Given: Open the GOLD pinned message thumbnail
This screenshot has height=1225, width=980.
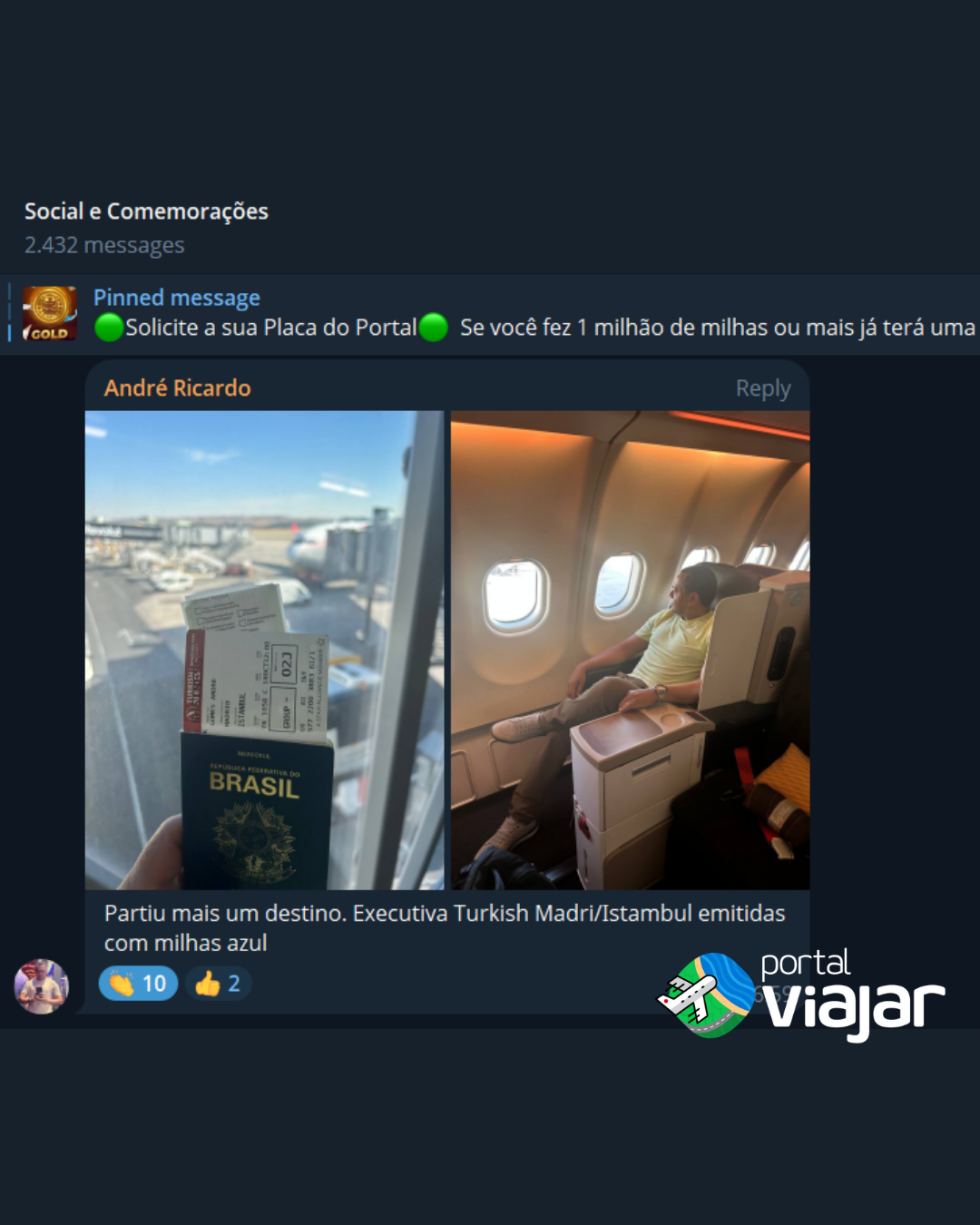Looking at the screenshot, I should (x=50, y=313).
